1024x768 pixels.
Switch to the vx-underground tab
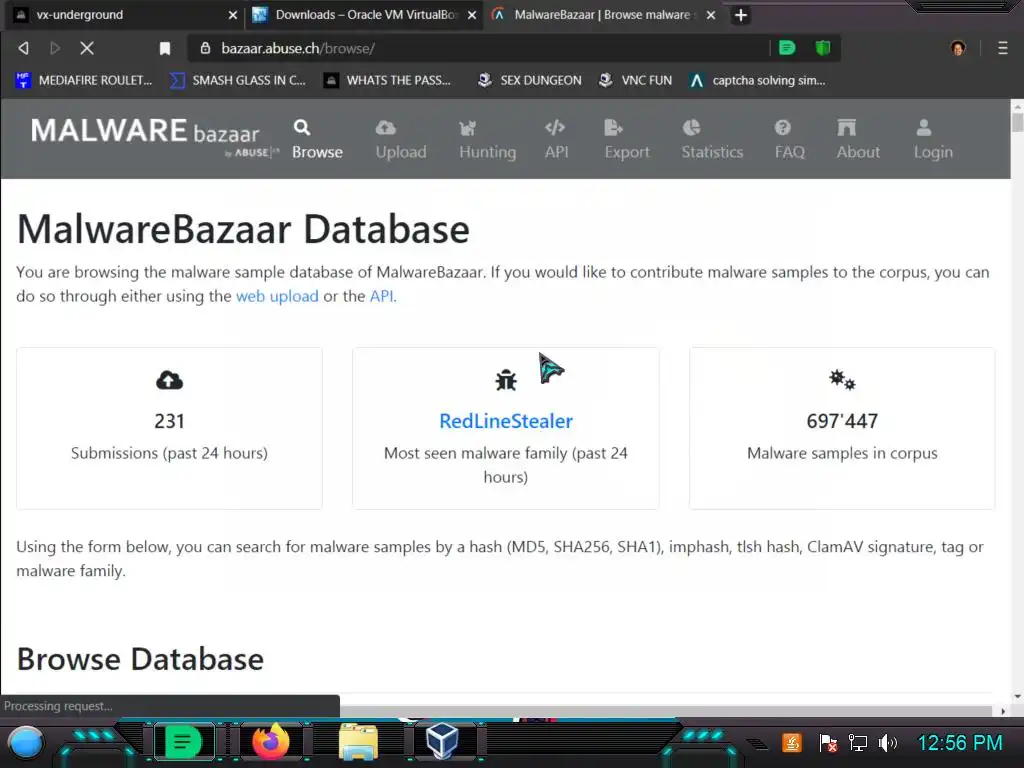pos(124,15)
